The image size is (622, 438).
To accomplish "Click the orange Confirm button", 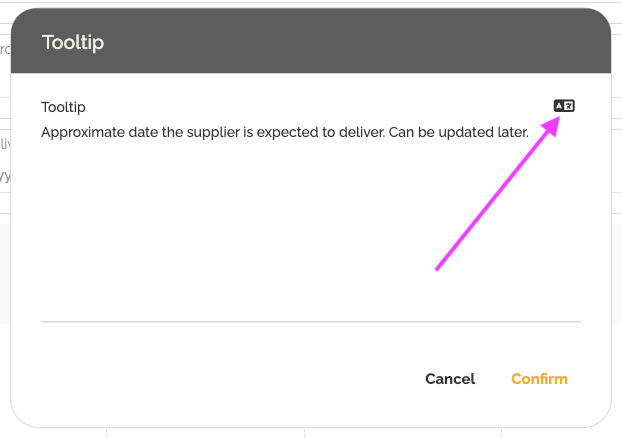I will coord(539,379).
